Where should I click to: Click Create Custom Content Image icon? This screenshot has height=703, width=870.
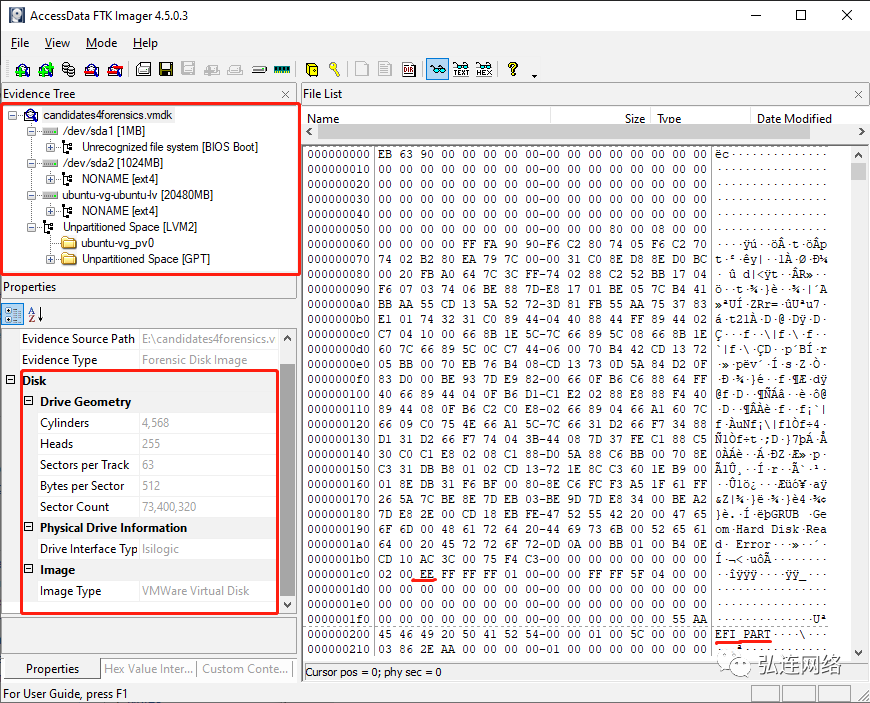point(235,69)
